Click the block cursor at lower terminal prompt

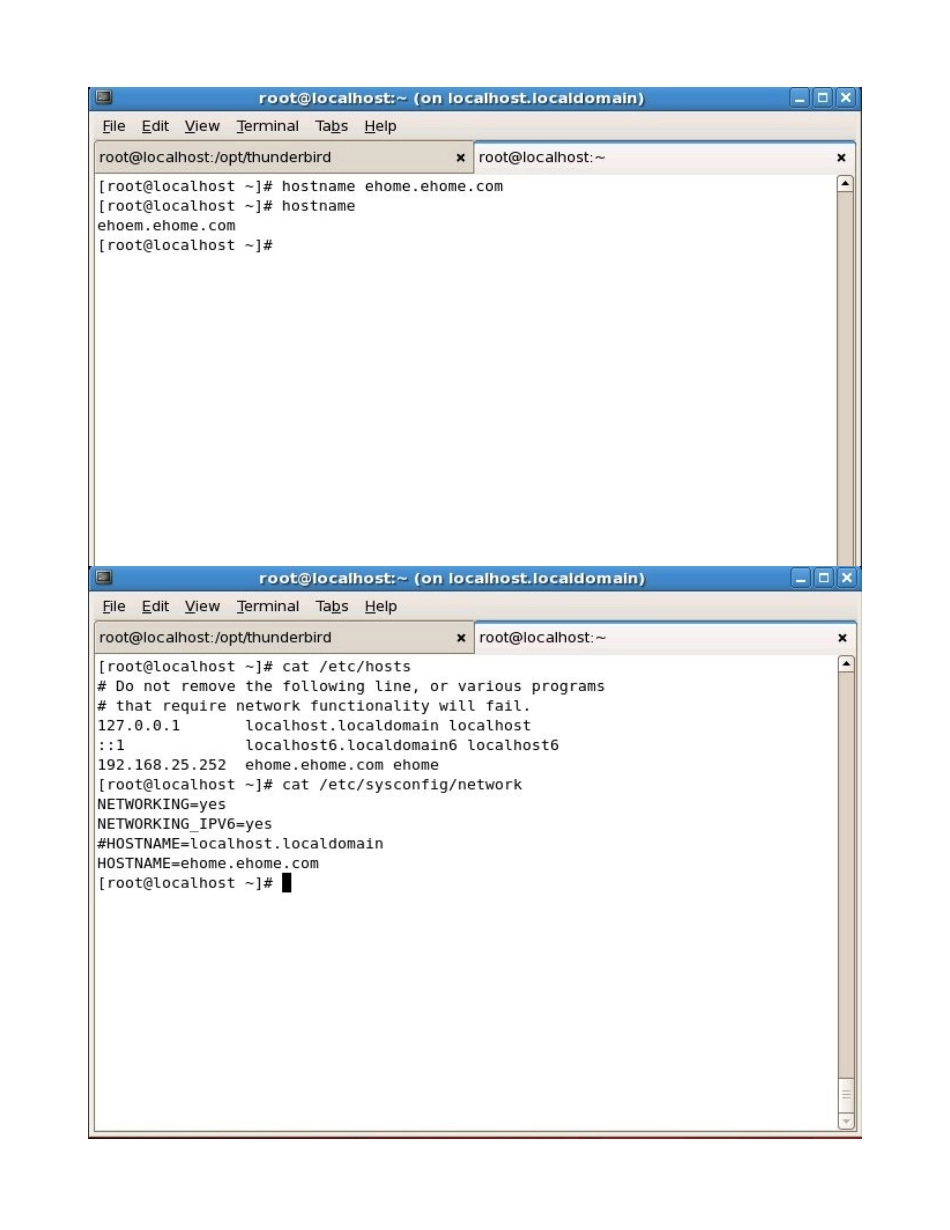pyautogui.click(x=287, y=883)
